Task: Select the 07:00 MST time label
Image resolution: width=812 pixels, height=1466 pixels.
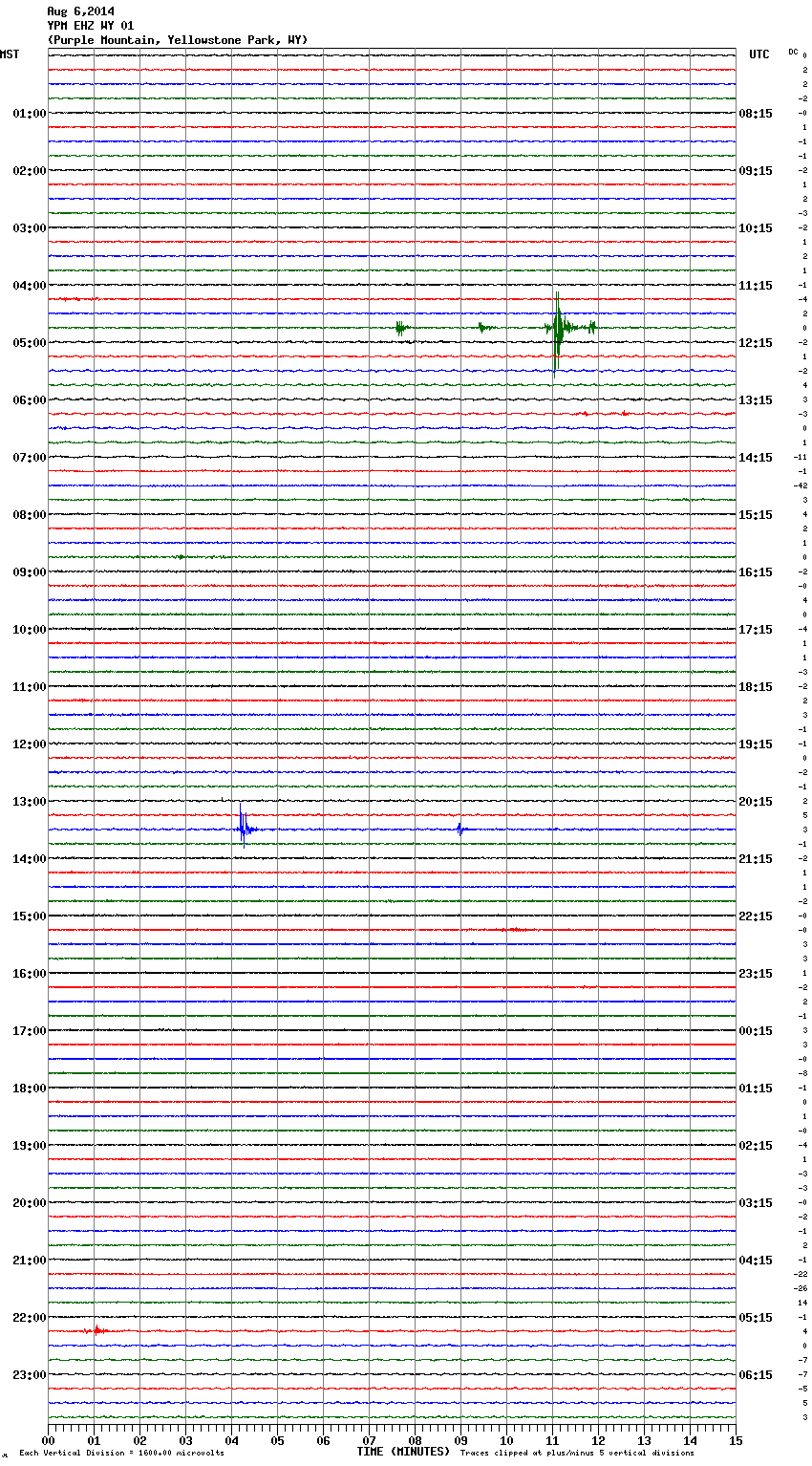Action: coord(30,458)
